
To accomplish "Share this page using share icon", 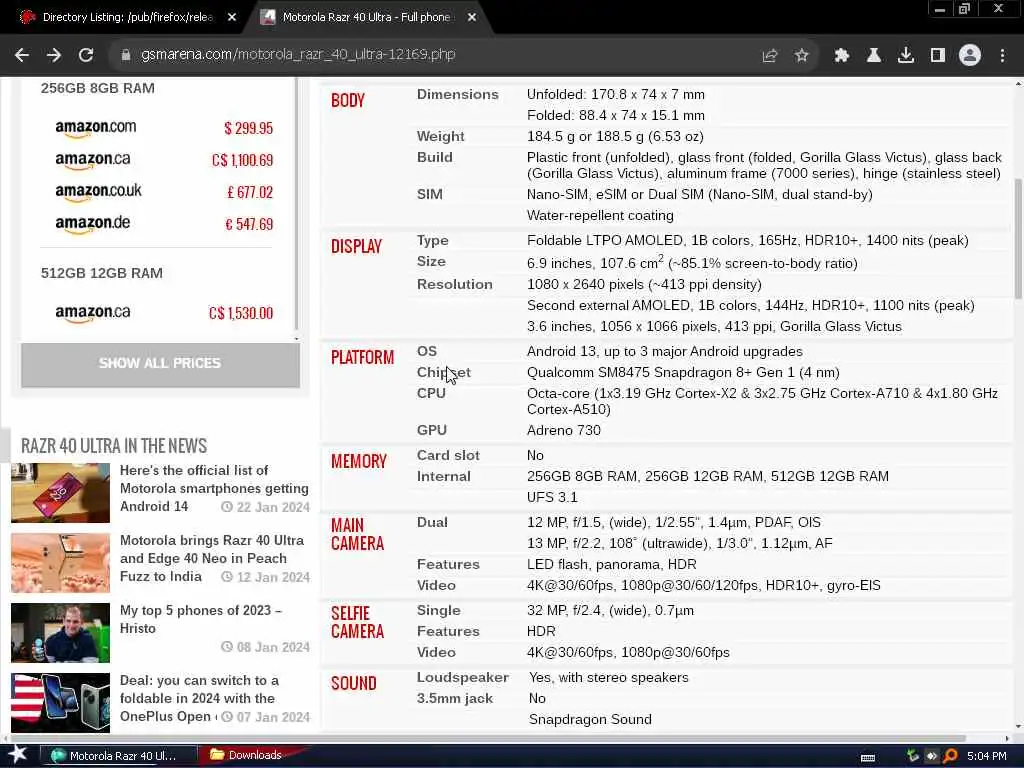I will tap(769, 55).
